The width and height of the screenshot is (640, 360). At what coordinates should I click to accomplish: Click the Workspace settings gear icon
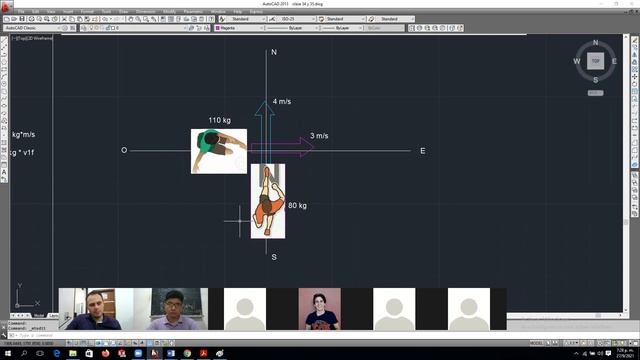[65, 28]
